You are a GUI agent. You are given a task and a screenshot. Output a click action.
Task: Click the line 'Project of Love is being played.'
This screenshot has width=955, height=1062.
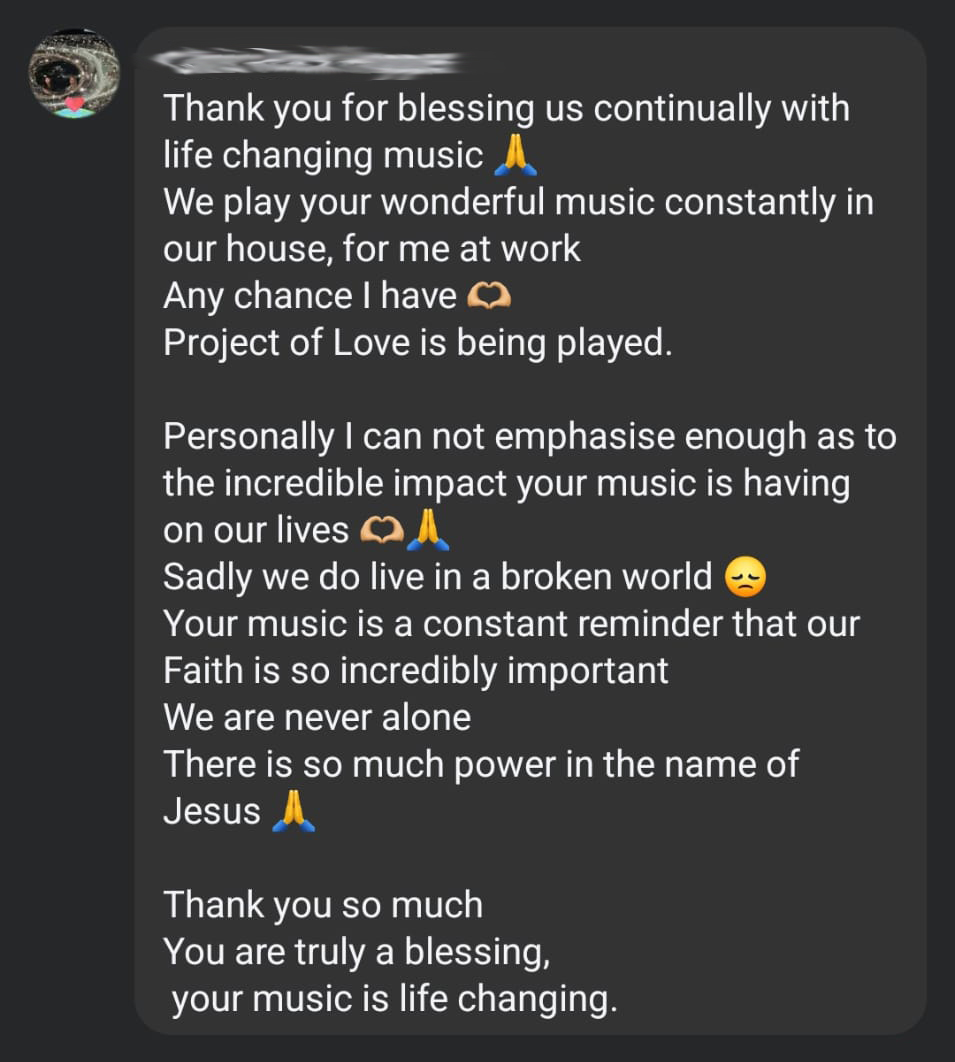[x=416, y=343]
